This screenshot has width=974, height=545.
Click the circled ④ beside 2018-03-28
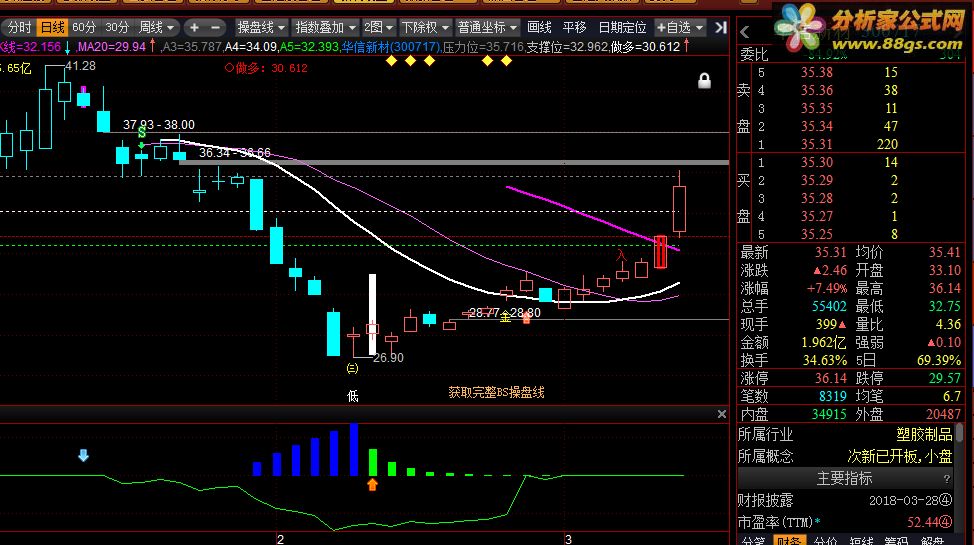click(945, 500)
